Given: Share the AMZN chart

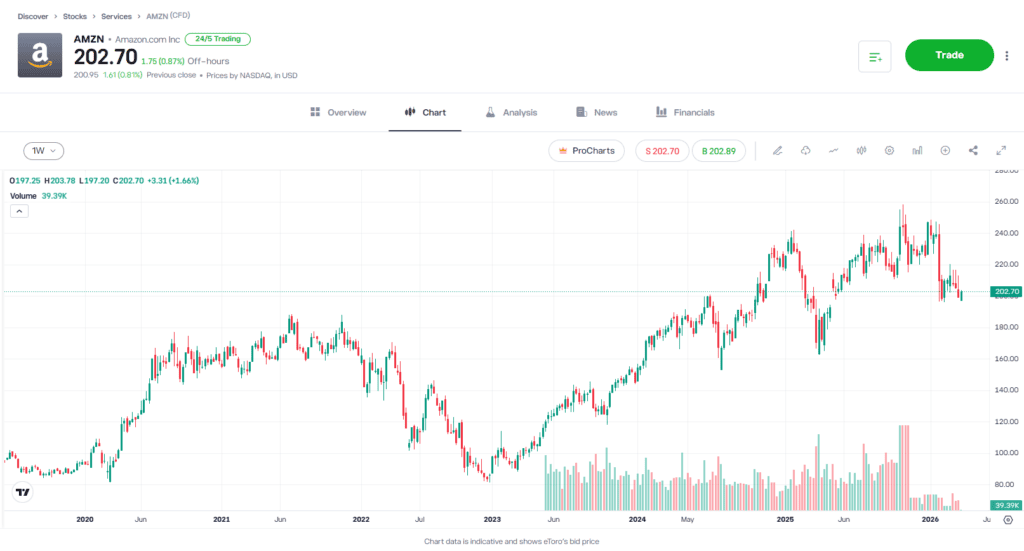Looking at the screenshot, I should (973, 151).
